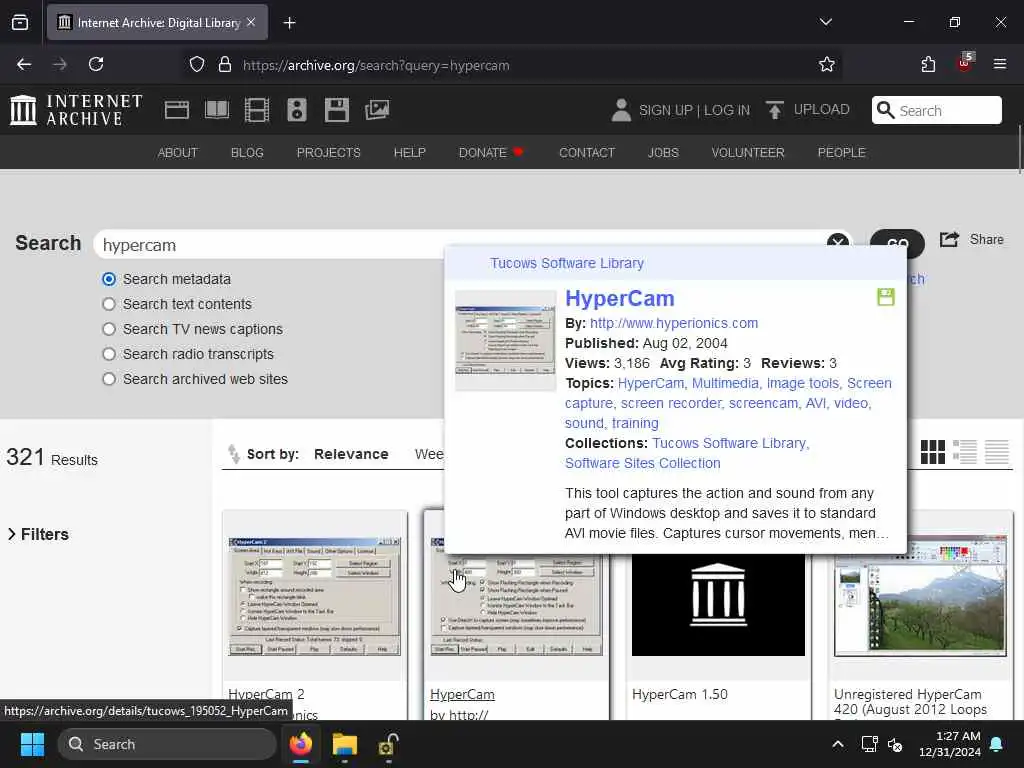Switch to tile grid view

point(933,452)
